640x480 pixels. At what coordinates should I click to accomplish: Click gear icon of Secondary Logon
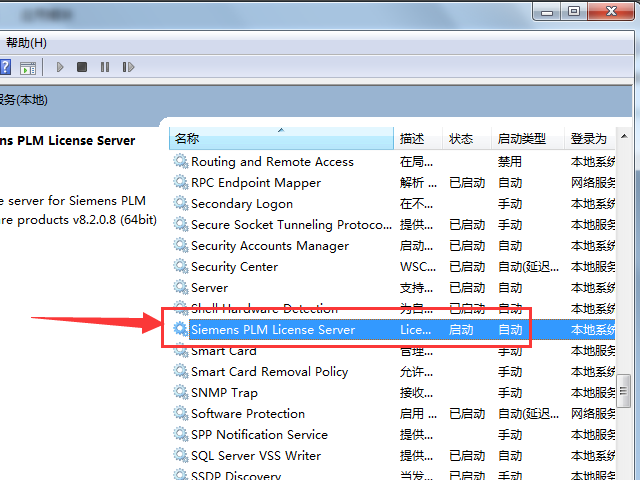coord(180,203)
